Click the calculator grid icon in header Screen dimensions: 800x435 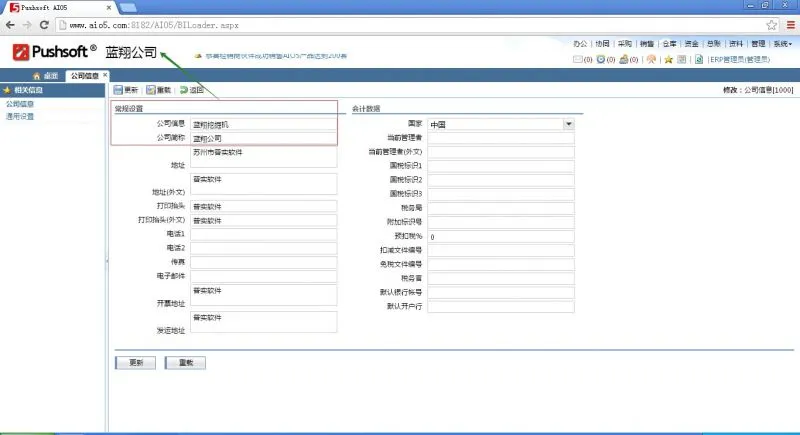click(682, 60)
